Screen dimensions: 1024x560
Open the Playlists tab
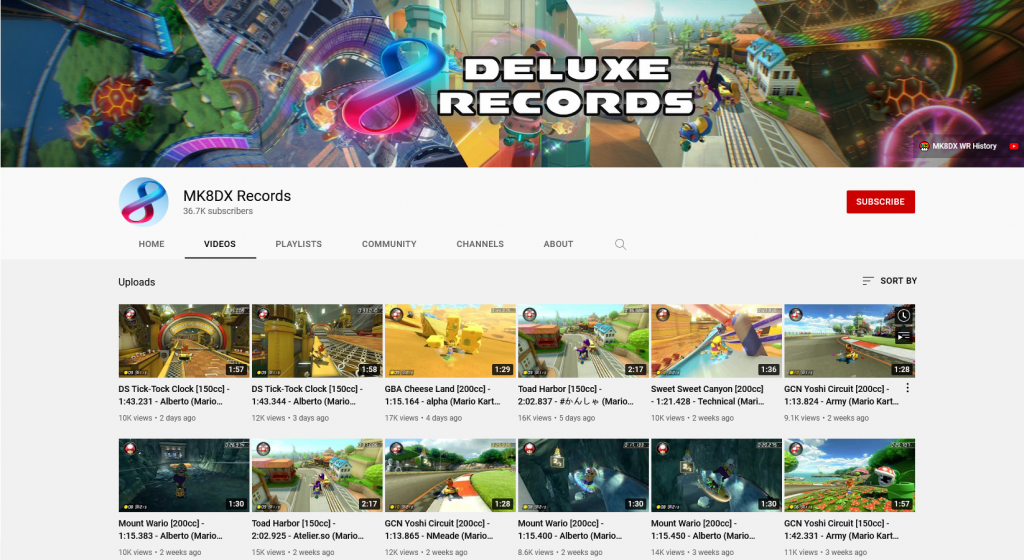click(298, 244)
